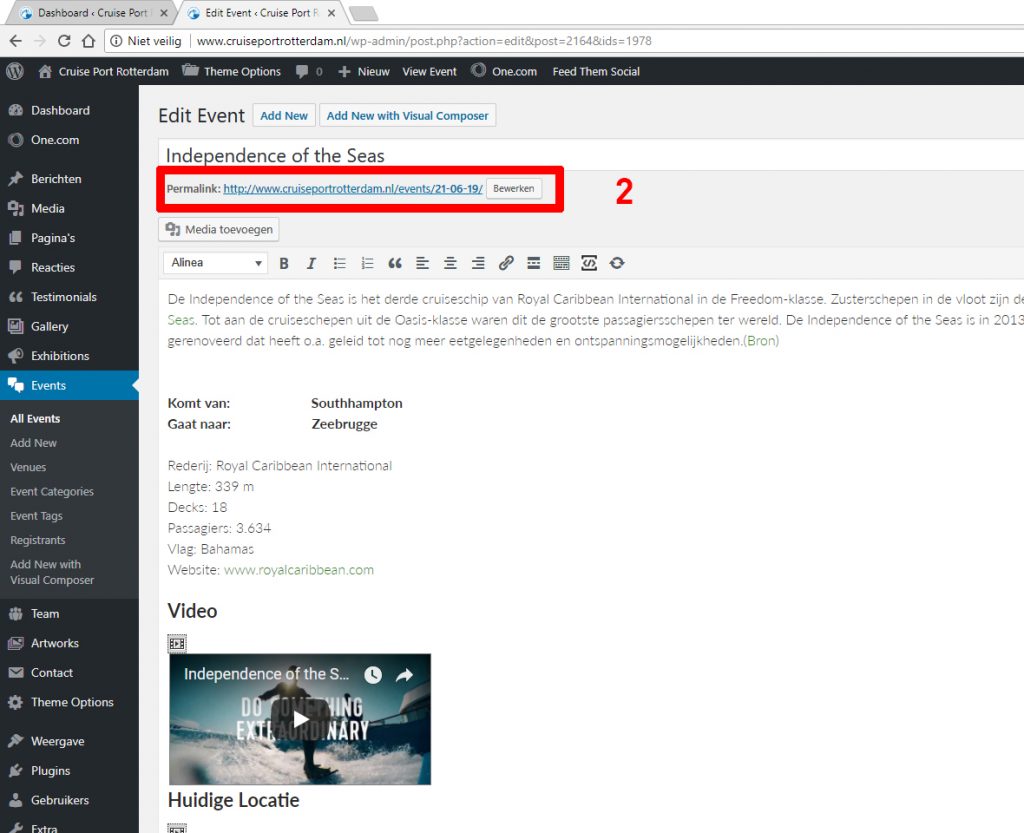This screenshot has width=1024, height=833.
Task: Reload the browser page
Action: (x=64, y=40)
